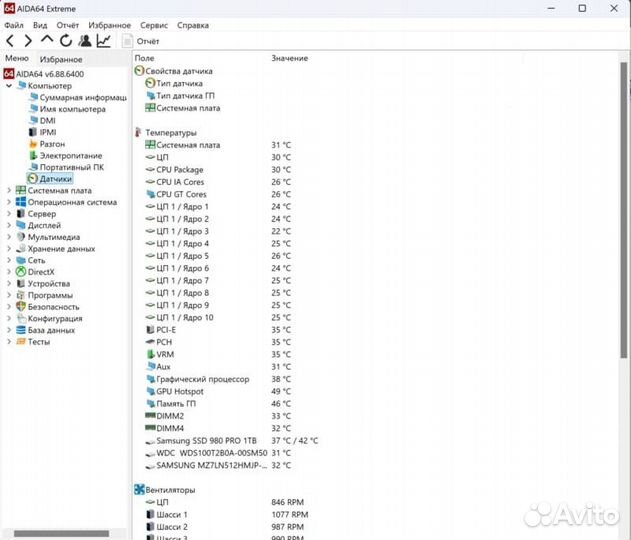Click the Вентиляторы fan icon

[x=139, y=490]
